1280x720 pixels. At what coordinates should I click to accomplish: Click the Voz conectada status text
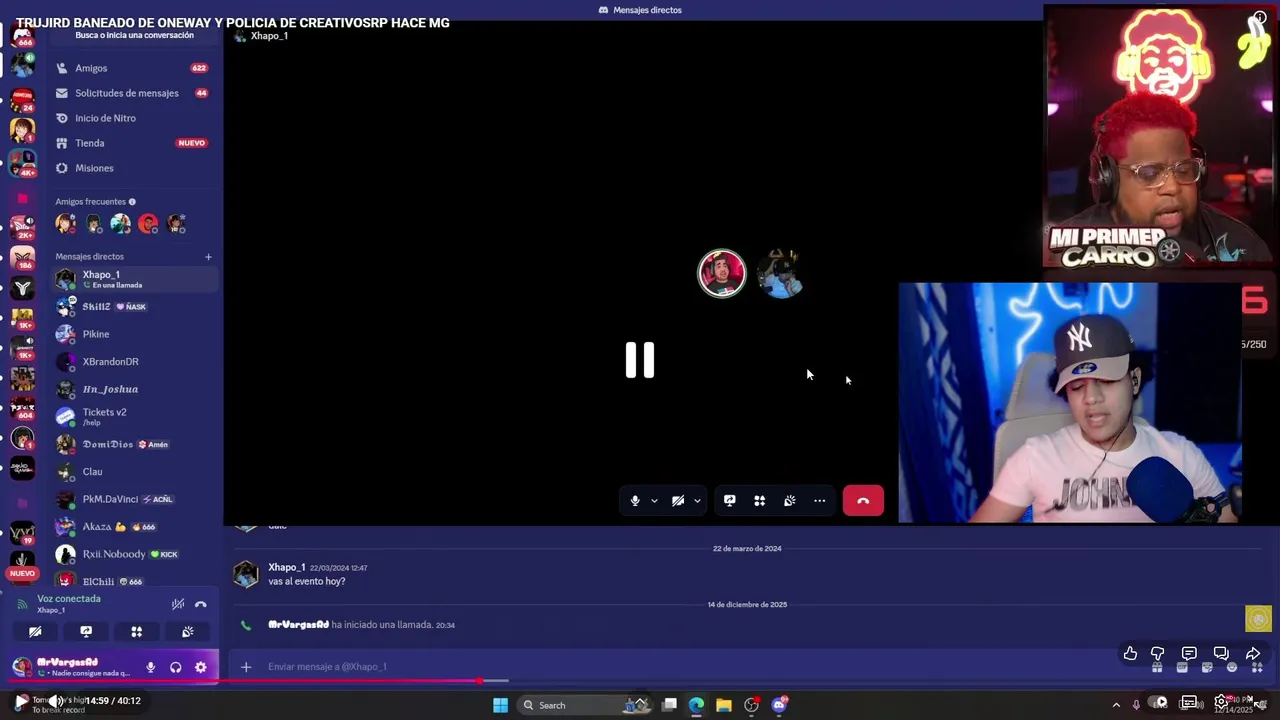click(x=69, y=599)
